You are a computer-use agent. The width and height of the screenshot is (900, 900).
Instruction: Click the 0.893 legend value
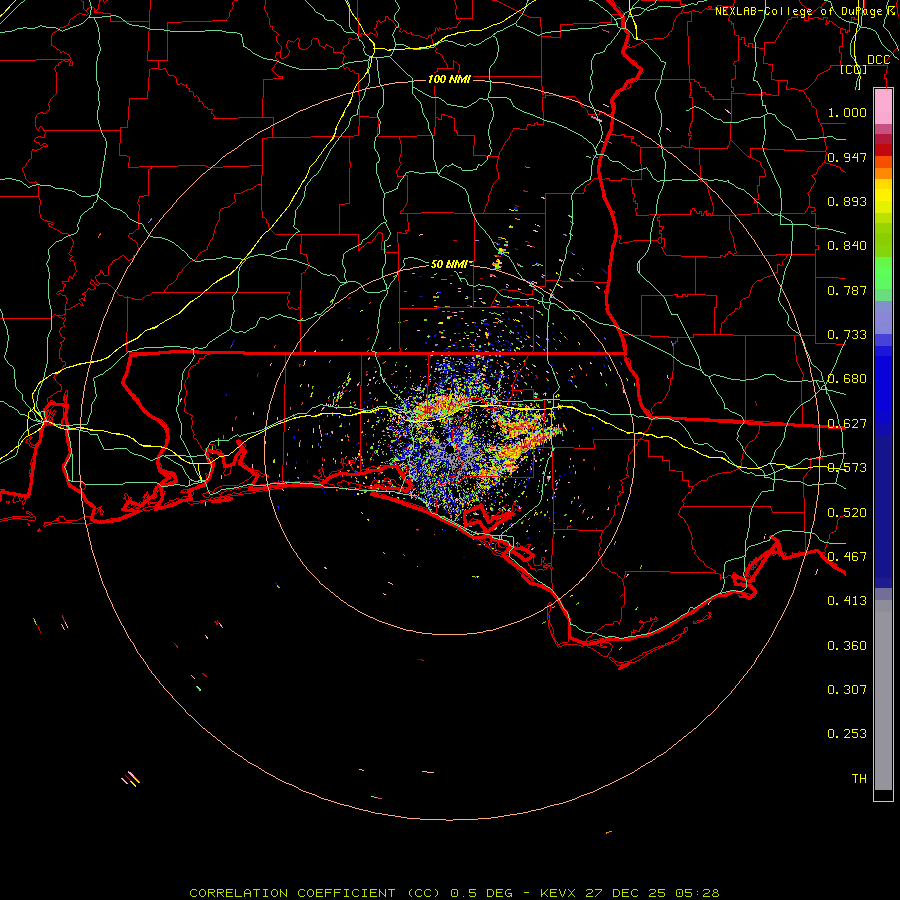[847, 201]
